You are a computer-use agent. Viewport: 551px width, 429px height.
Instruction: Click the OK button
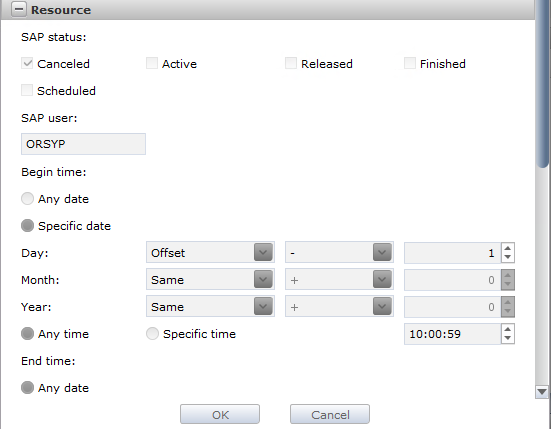220,415
